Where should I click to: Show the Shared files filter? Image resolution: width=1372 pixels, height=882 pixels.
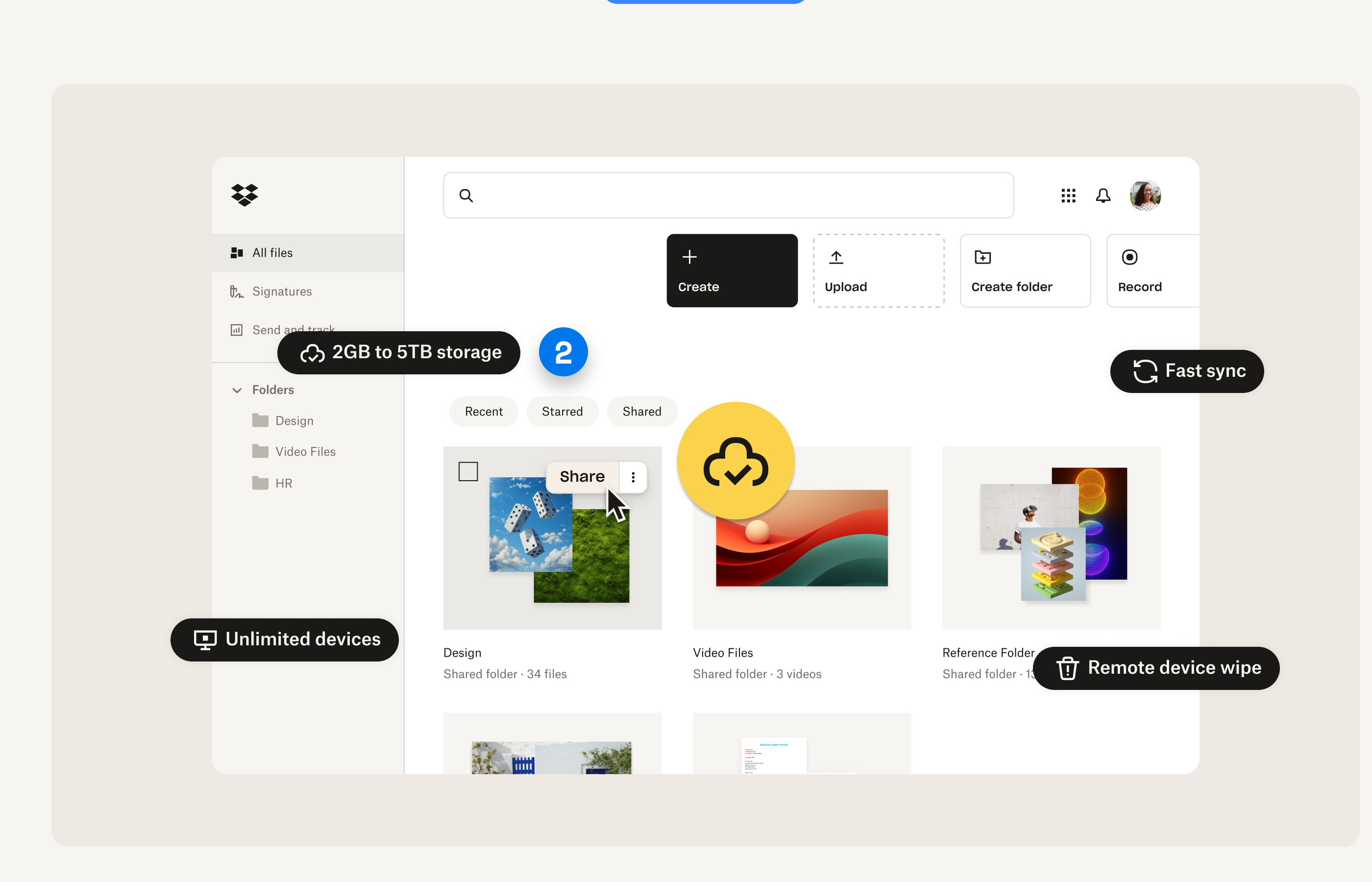(x=641, y=411)
